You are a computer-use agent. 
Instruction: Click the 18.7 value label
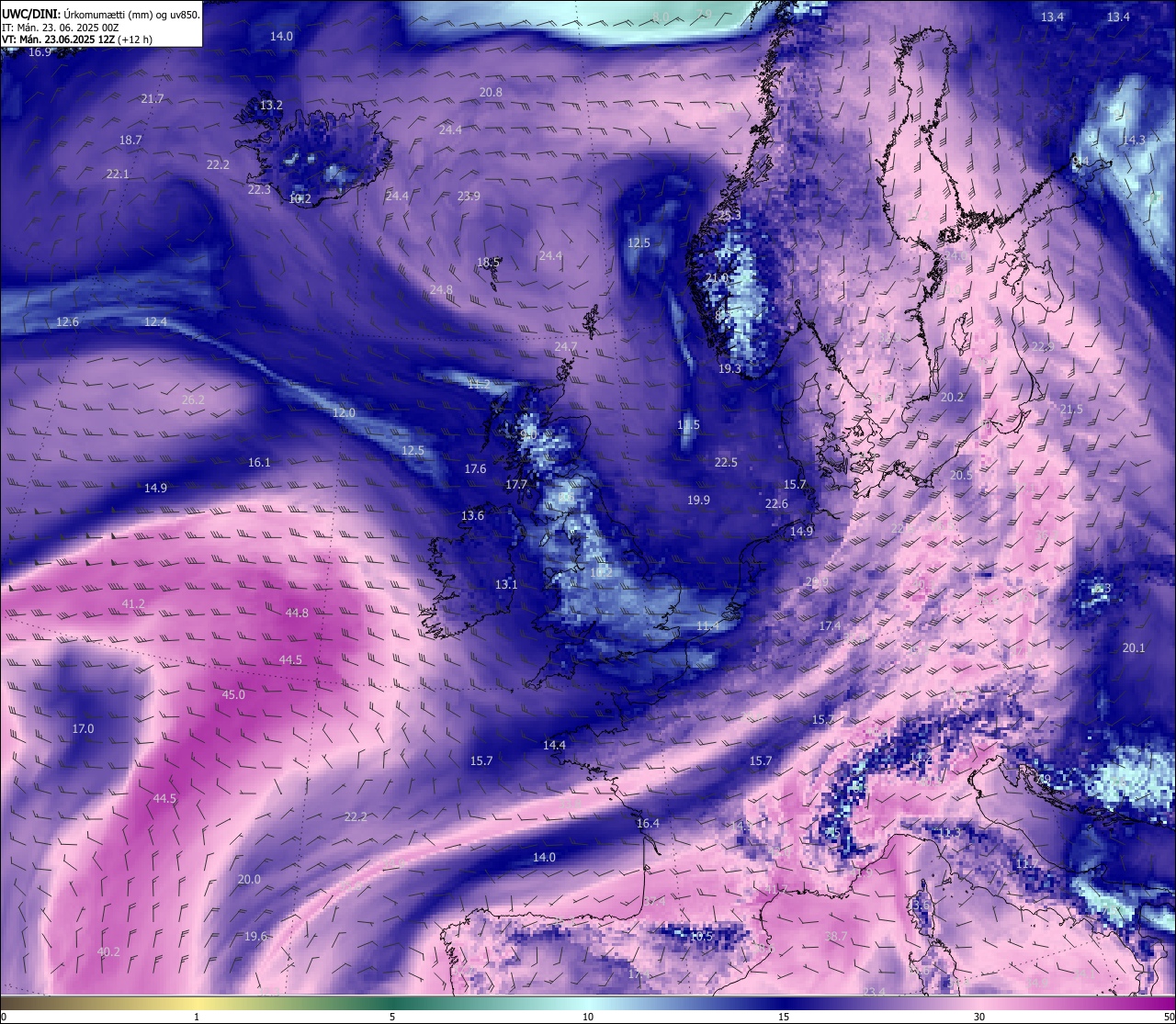click(130, 140)
